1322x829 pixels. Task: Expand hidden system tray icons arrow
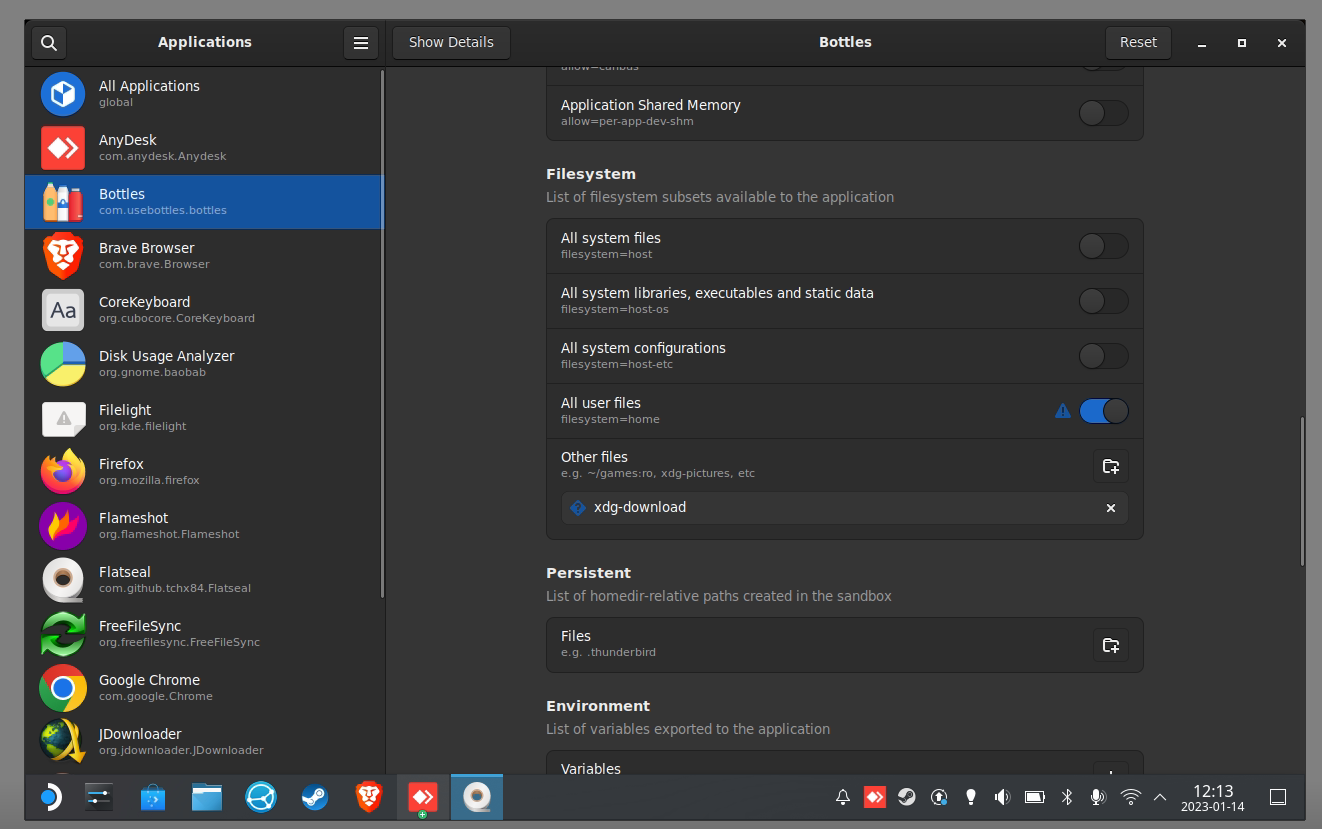point(1160,797)
